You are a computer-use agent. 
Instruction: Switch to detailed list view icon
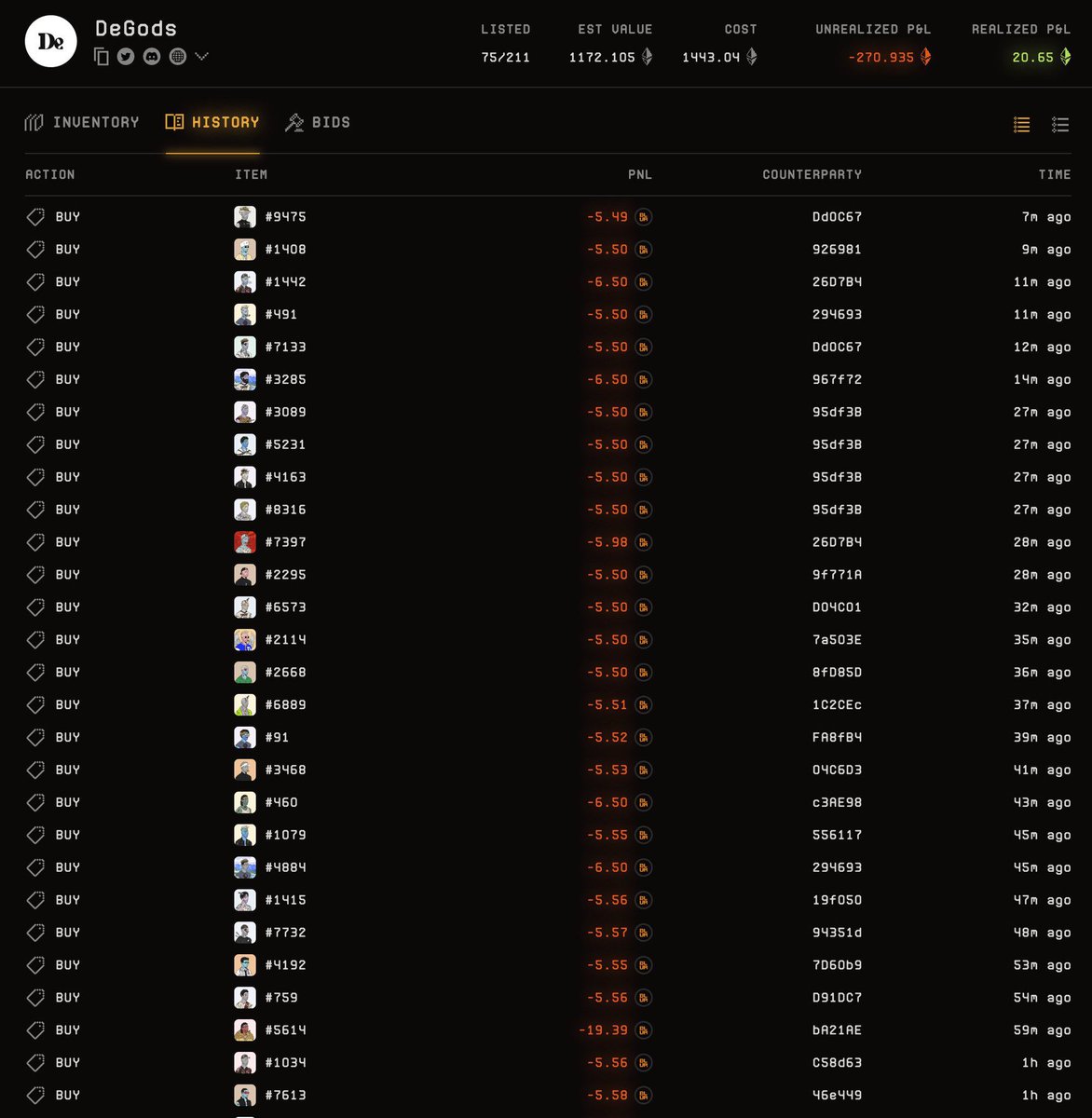(x=1059, y=124)
